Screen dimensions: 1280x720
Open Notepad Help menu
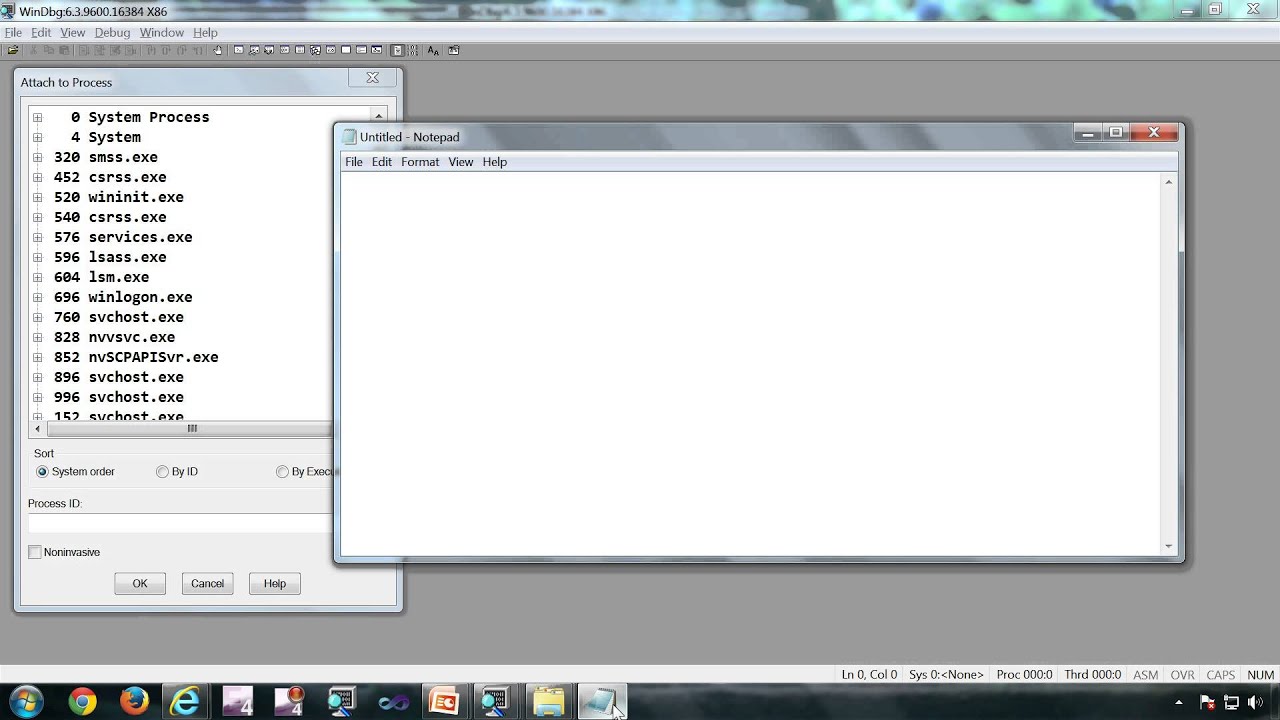click(495, 162)
